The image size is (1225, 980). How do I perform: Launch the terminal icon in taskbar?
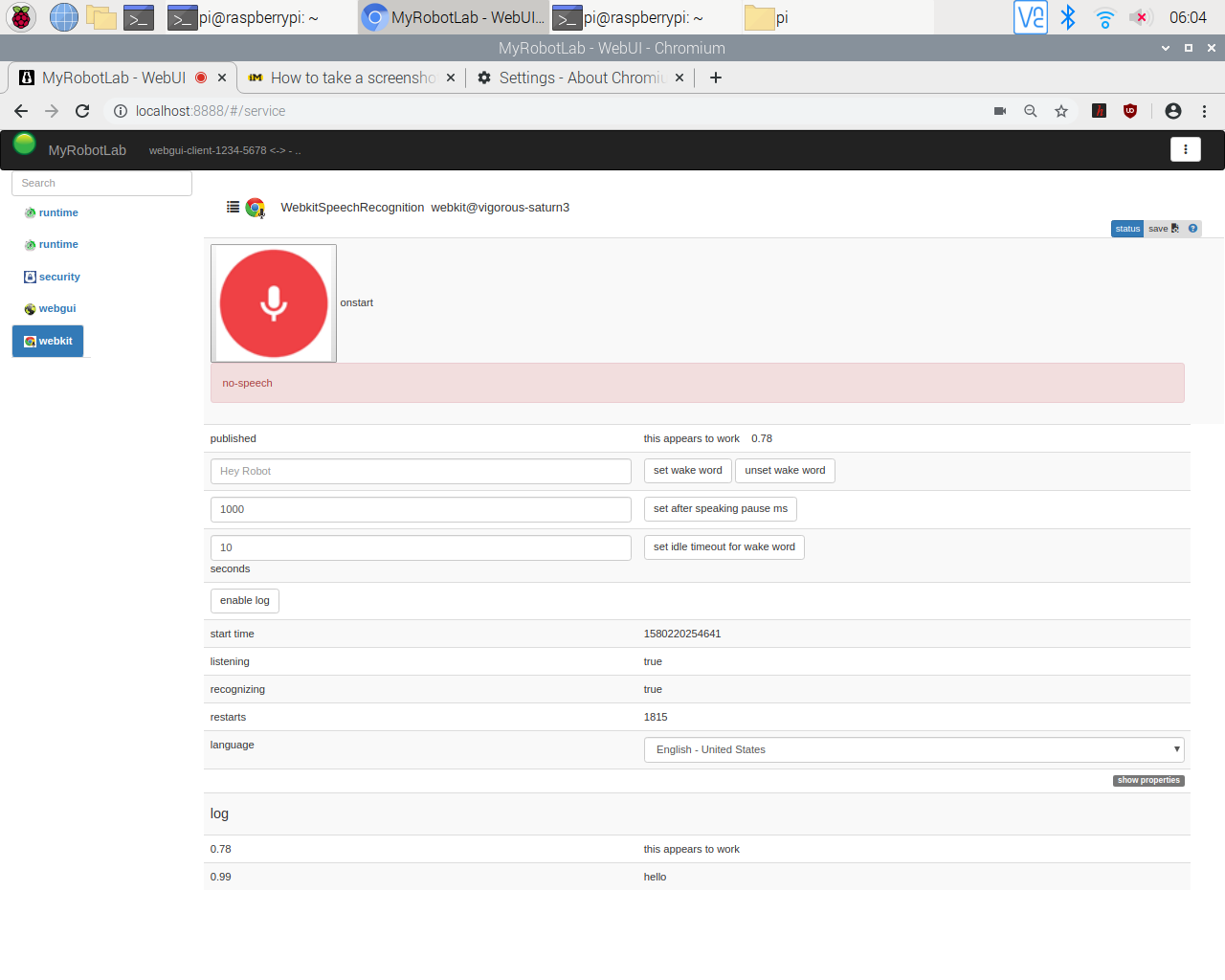(x=139, y=17)
